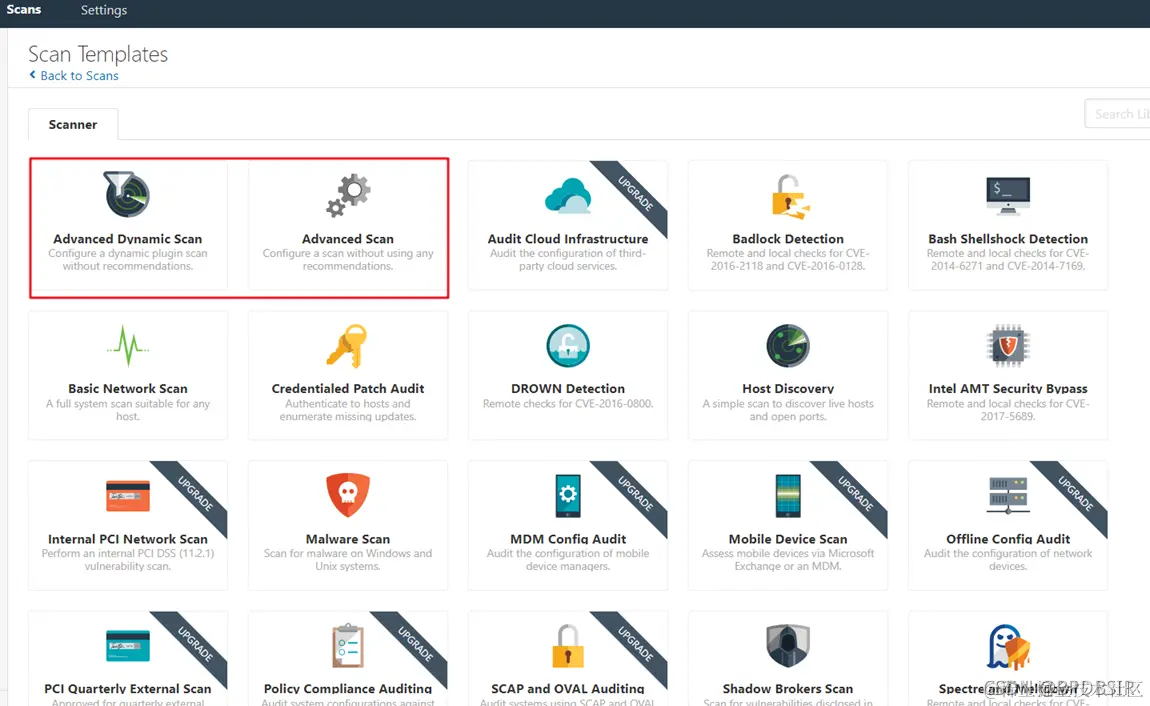
Task: Click the MDM Config Audit phone icon
Action: click(568, 496)
